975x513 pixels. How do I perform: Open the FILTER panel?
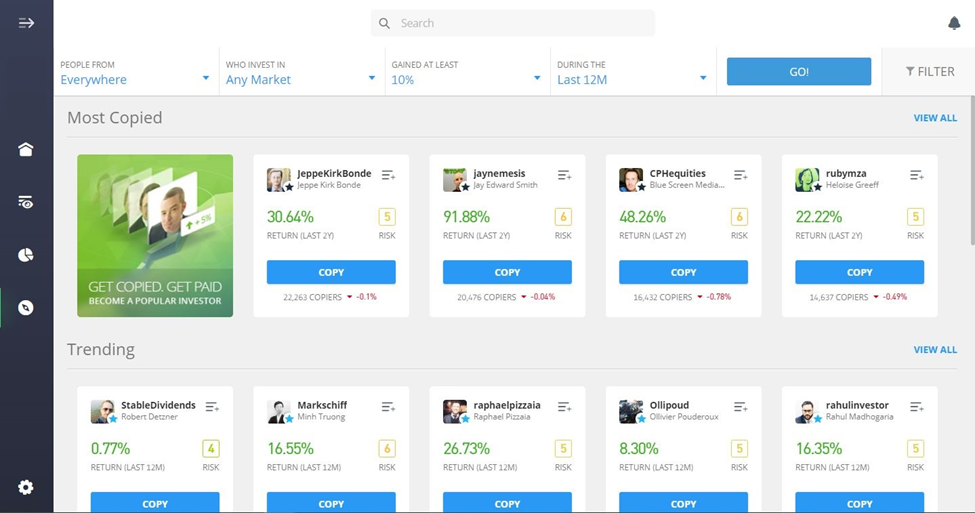[x=930, y=72]
